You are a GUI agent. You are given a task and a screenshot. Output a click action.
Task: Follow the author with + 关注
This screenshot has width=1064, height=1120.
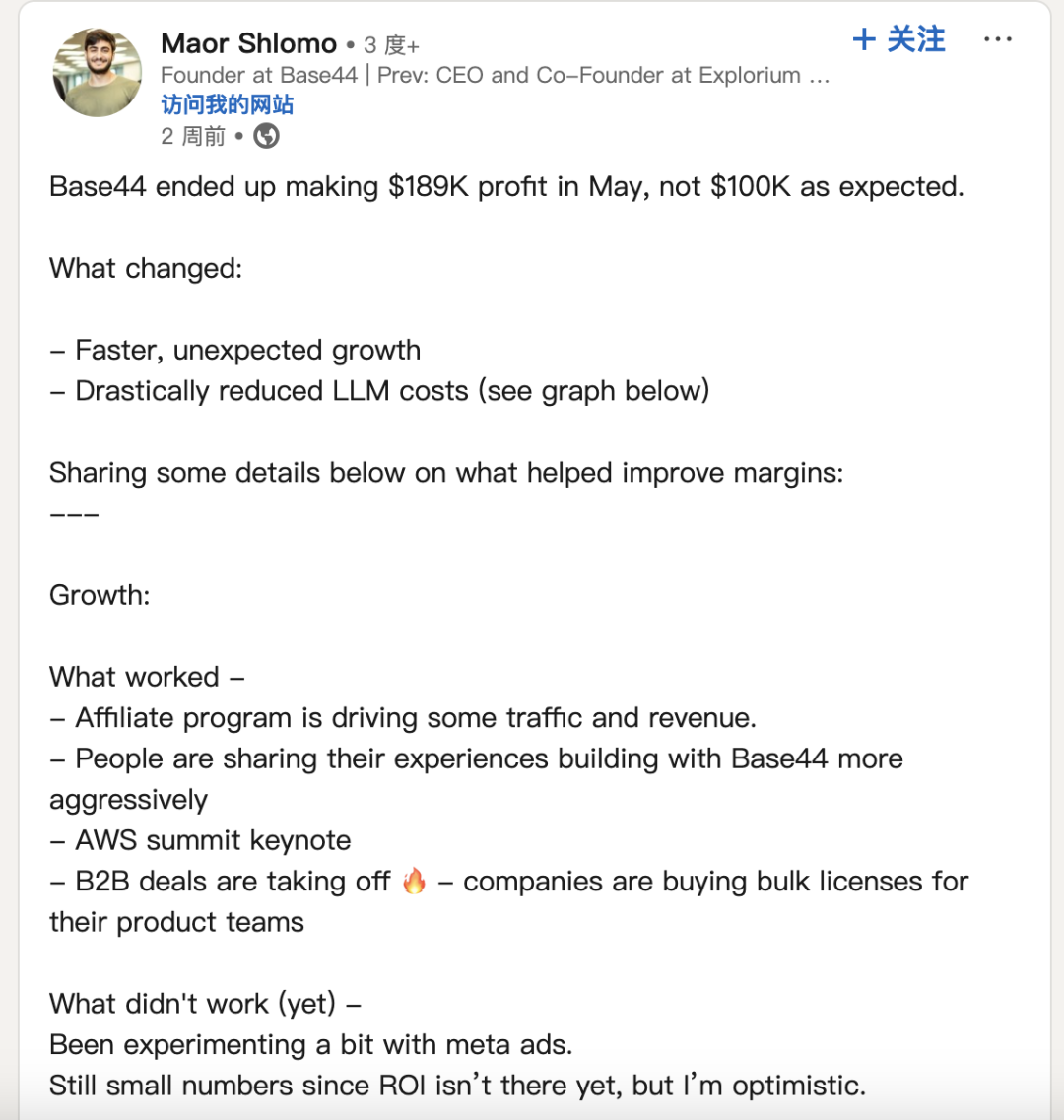[898, 39]
